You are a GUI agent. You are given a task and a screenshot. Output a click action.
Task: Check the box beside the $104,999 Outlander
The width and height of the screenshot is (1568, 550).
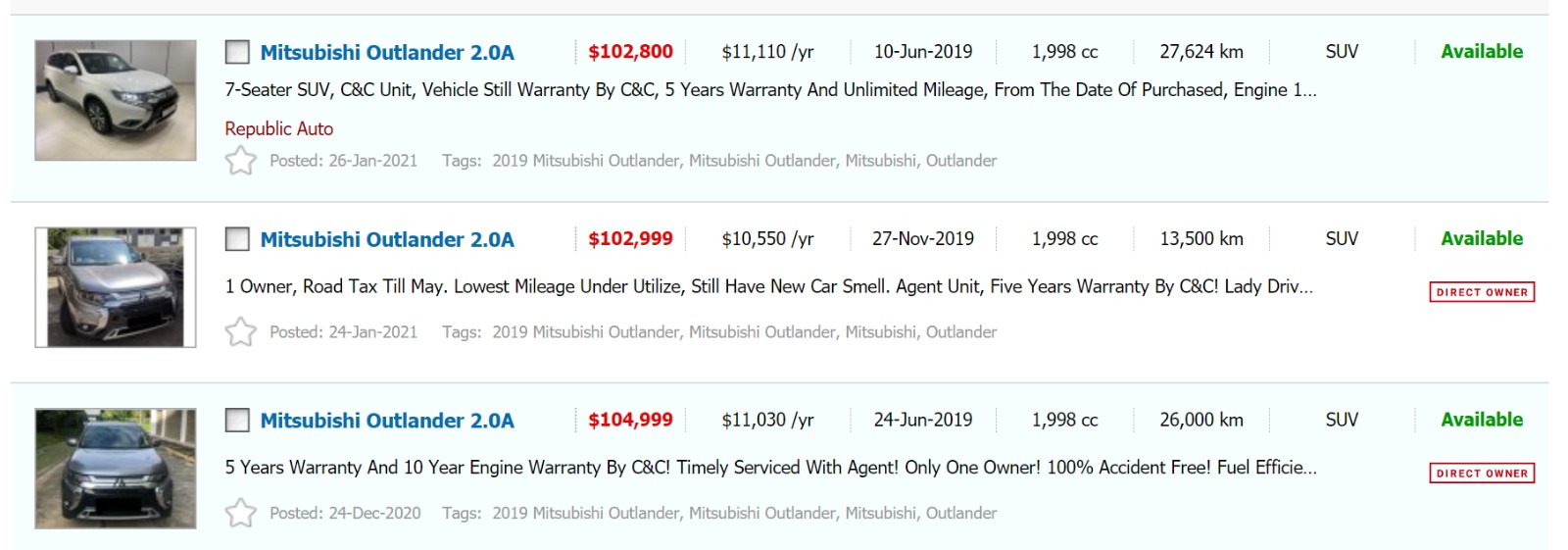237,421
